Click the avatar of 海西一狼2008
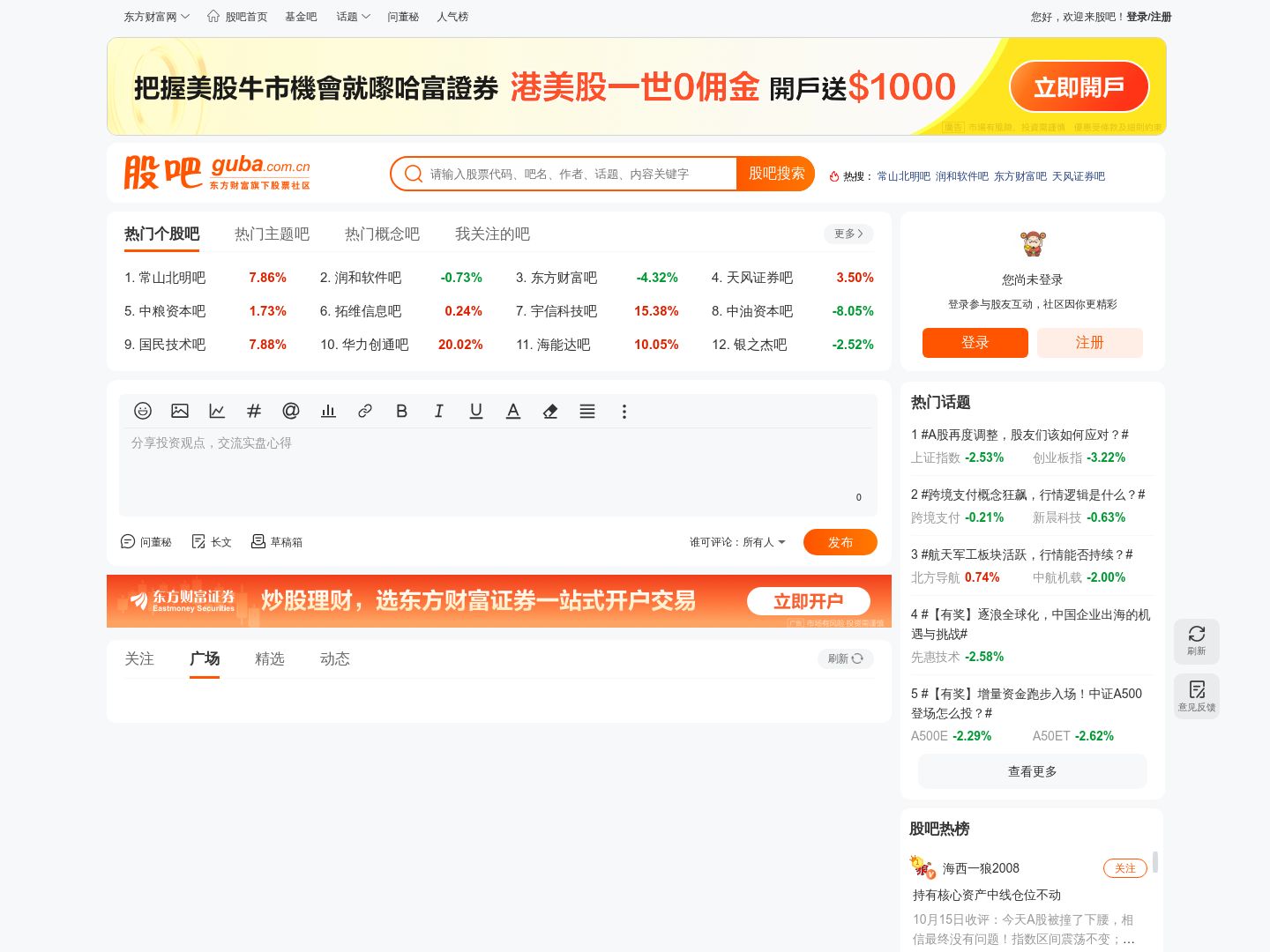This screenshot has height=952, width=1270. (923, 867)
